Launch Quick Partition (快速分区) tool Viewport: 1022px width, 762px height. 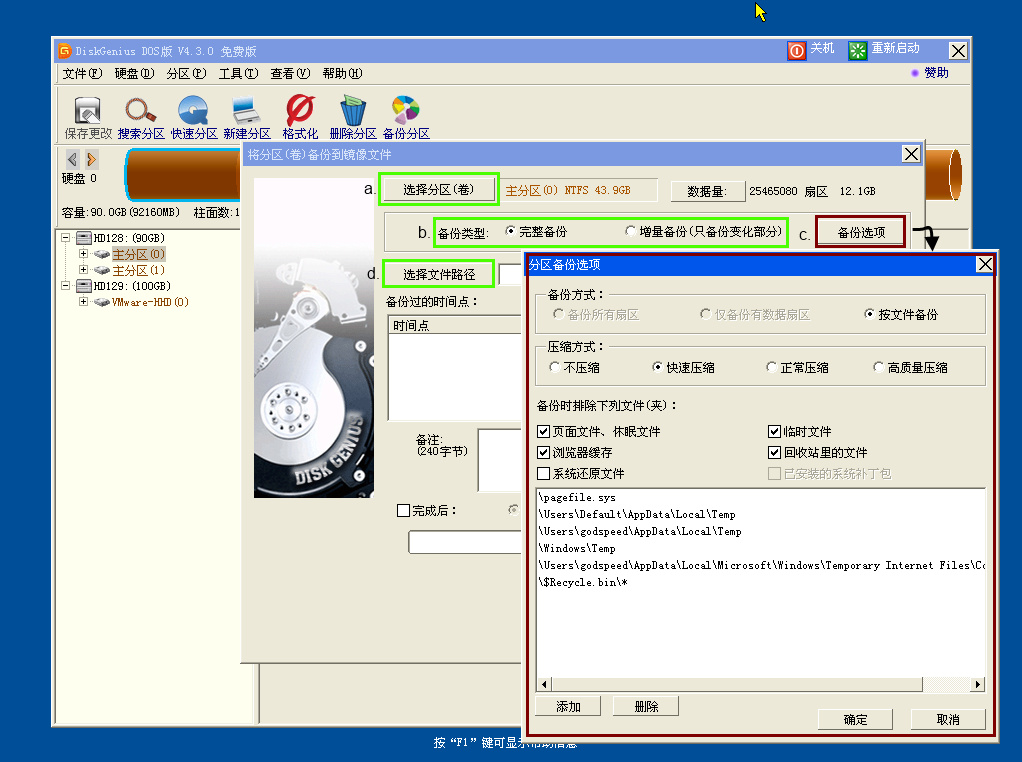point(194,110)
